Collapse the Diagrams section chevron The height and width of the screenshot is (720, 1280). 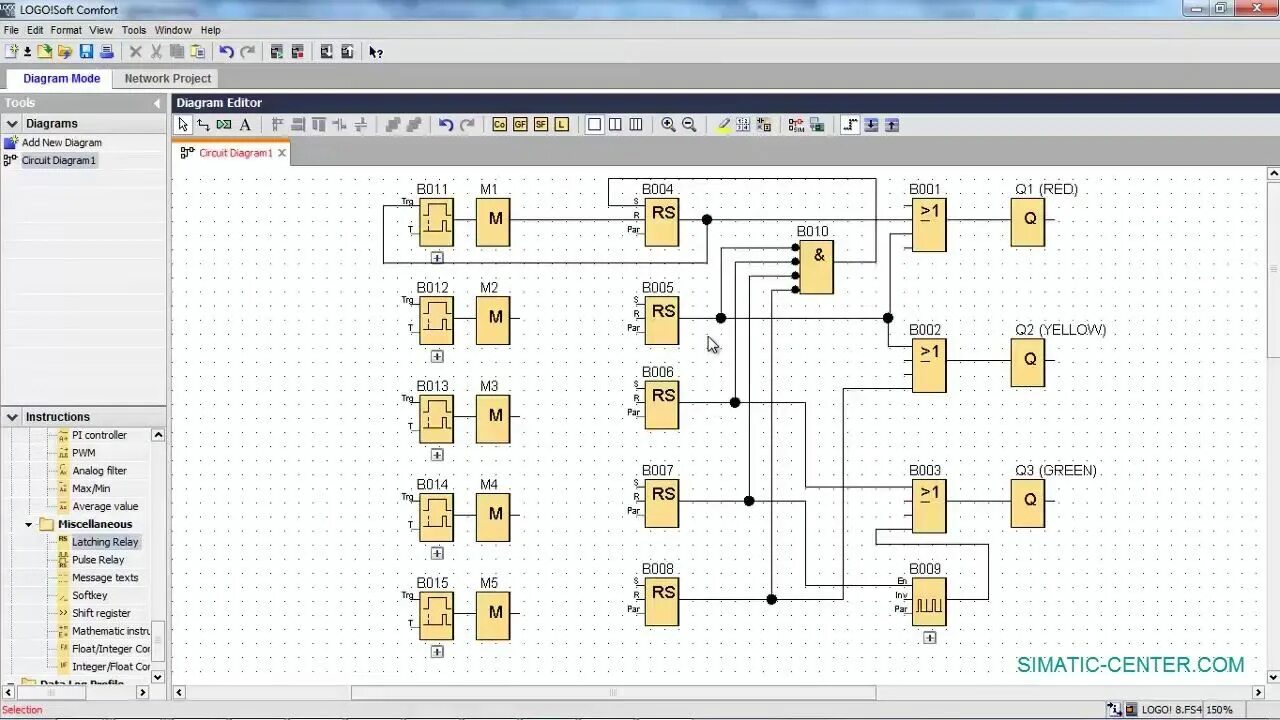(12, 124)
